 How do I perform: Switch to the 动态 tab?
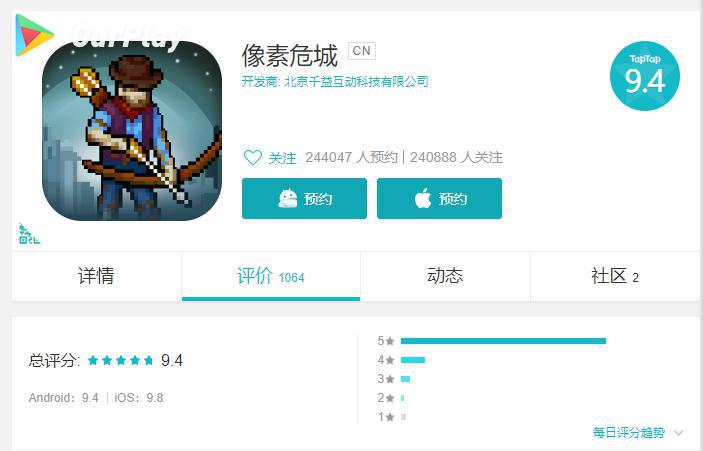coord(445,276)
